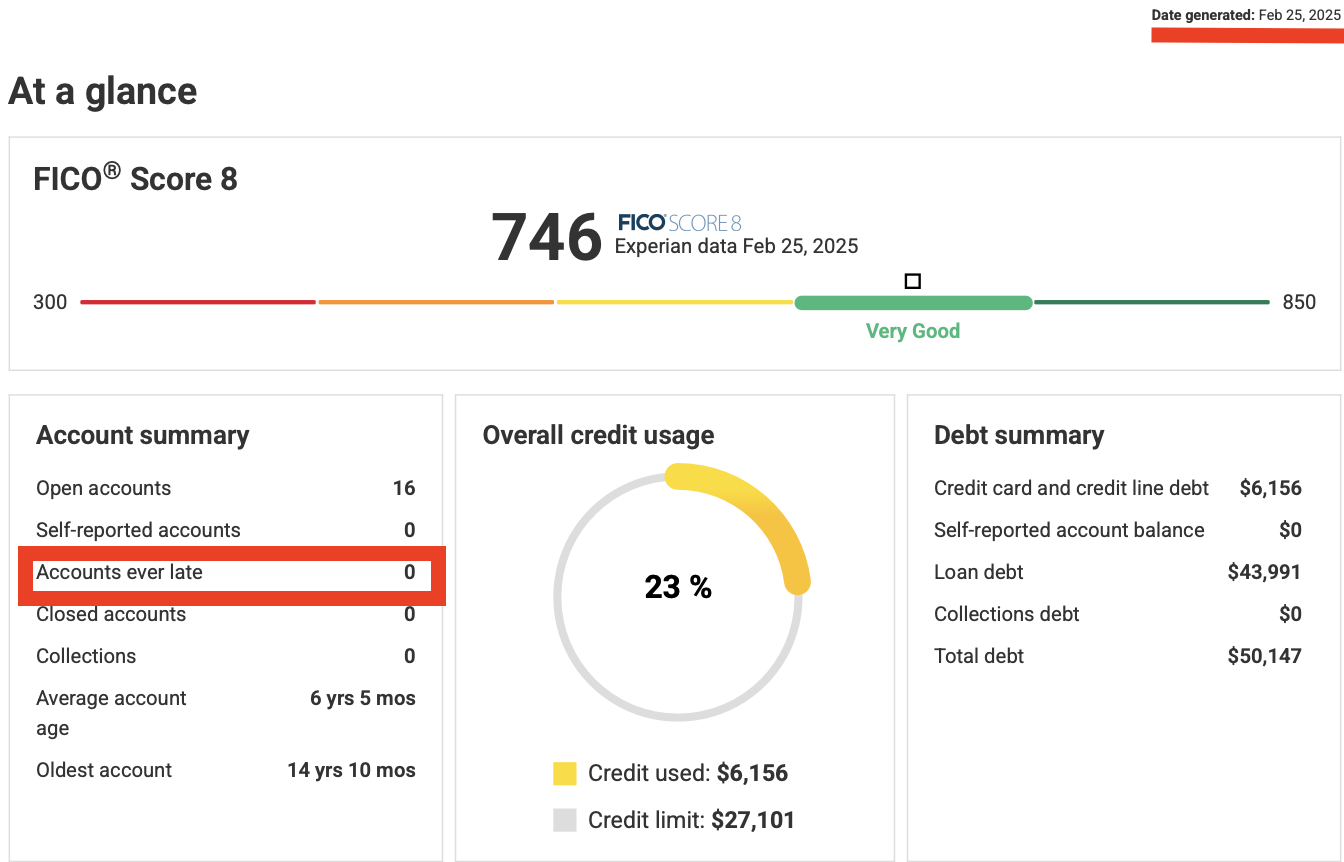Click the gray Credit limit legend swatch
1344x862 pixels.
tap(565, 820)
